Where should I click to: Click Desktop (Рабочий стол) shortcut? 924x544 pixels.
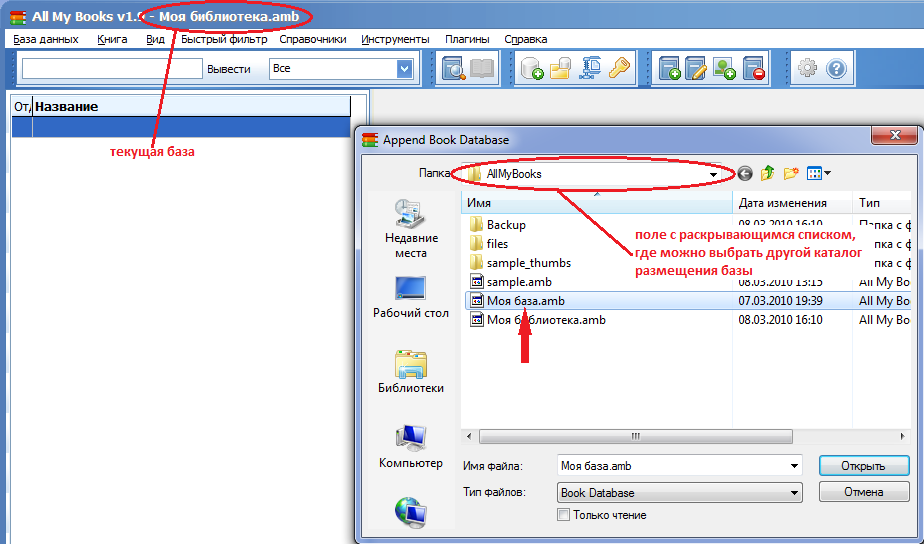[411, 298]
